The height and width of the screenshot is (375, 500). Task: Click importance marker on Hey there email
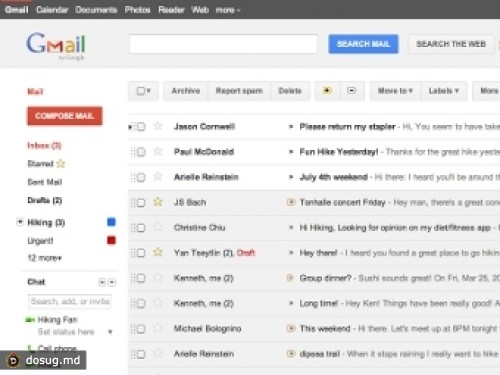point(291,253)
